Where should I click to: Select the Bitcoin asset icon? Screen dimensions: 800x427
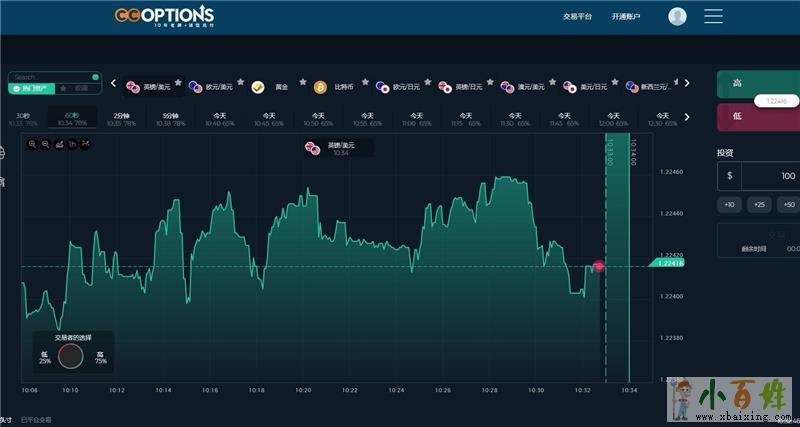[320, 87]
